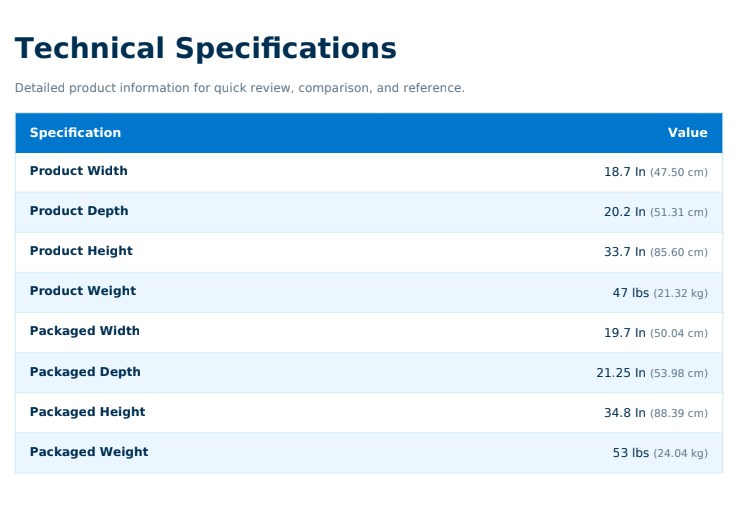
Task: Click the detailed product information subtitle
Action: [240, 88]
